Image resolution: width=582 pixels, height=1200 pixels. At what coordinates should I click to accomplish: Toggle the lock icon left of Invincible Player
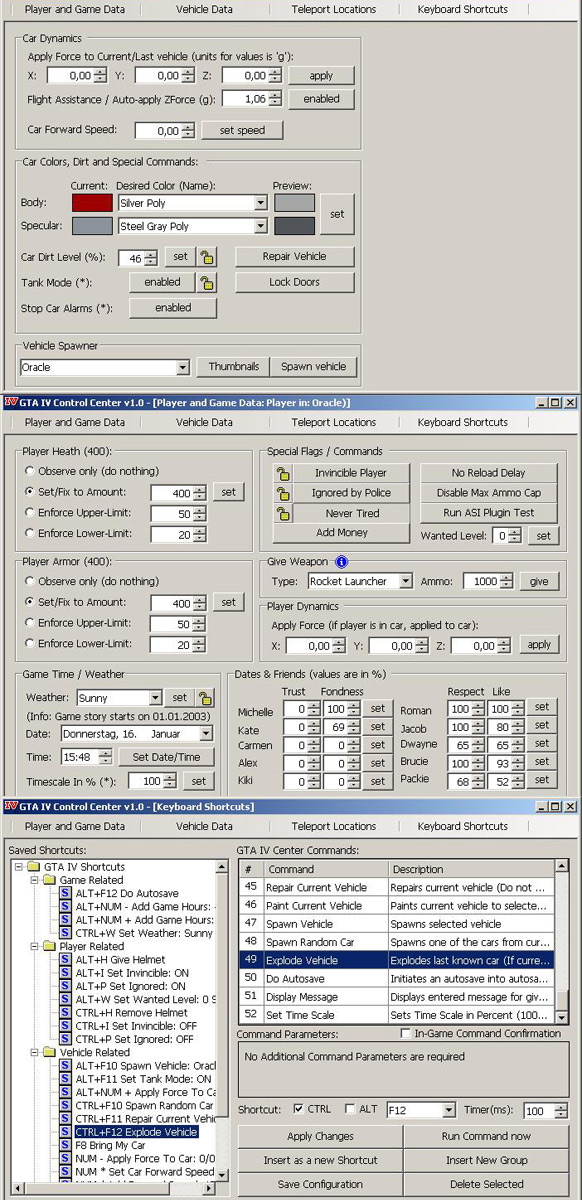[x=284, y=473]
